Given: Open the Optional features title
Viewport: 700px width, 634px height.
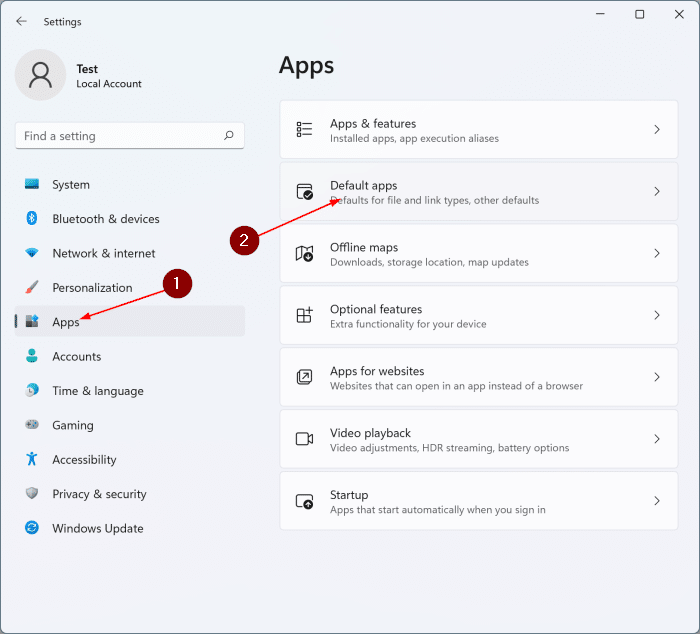Looking at the screenshot, I should pyautogui.click(x=376, y=309).
